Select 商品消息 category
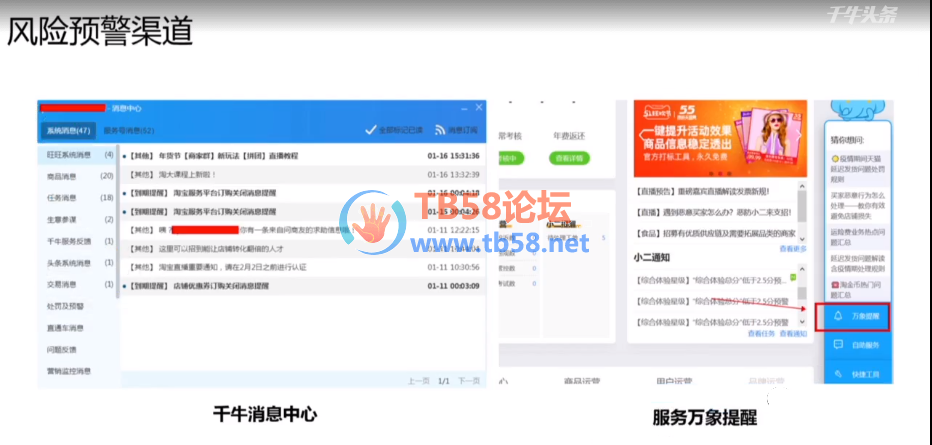Viewport: 932px width, 445px height. coord(78,176)
